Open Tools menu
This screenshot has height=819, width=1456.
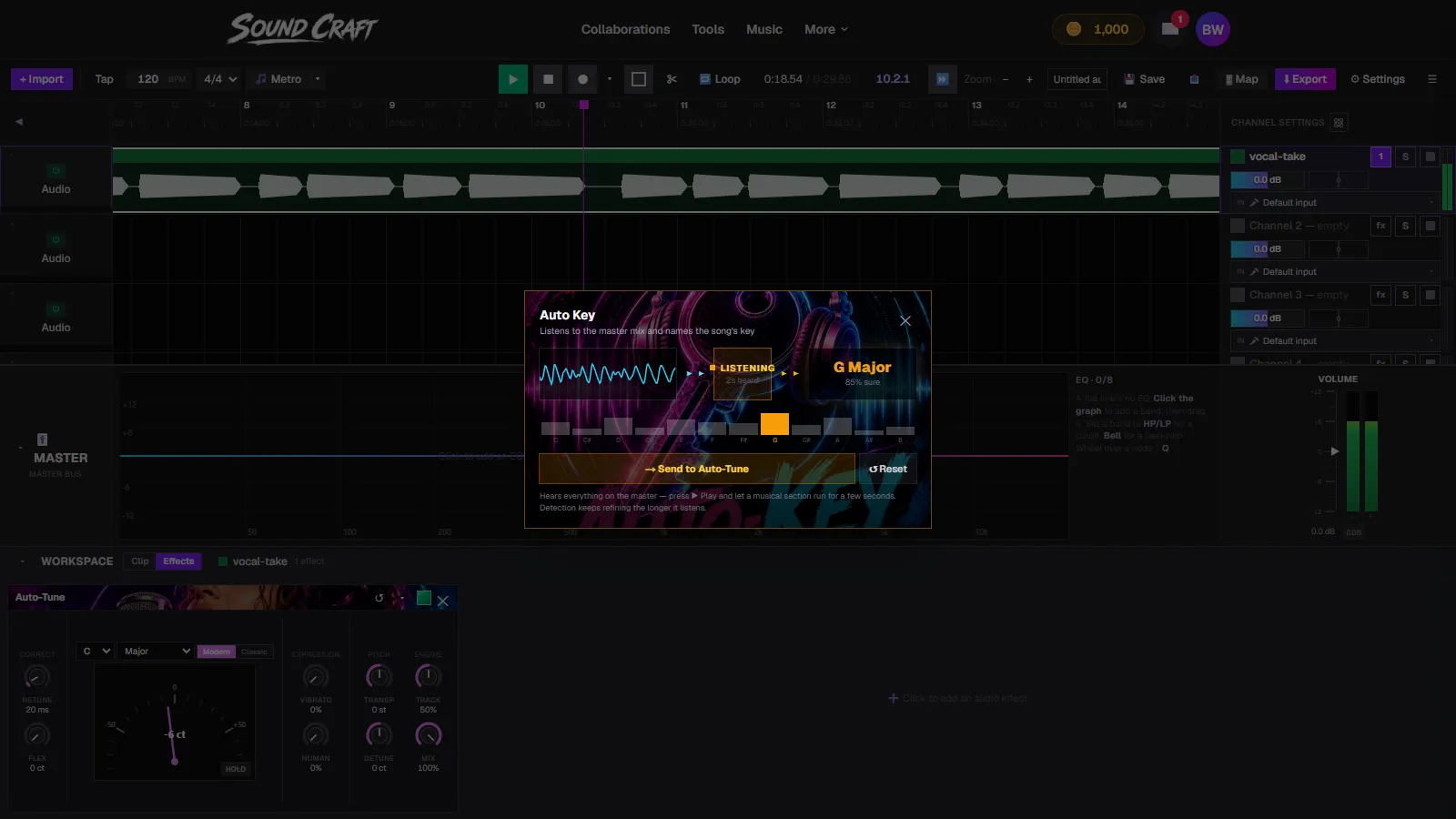[708, 29]
